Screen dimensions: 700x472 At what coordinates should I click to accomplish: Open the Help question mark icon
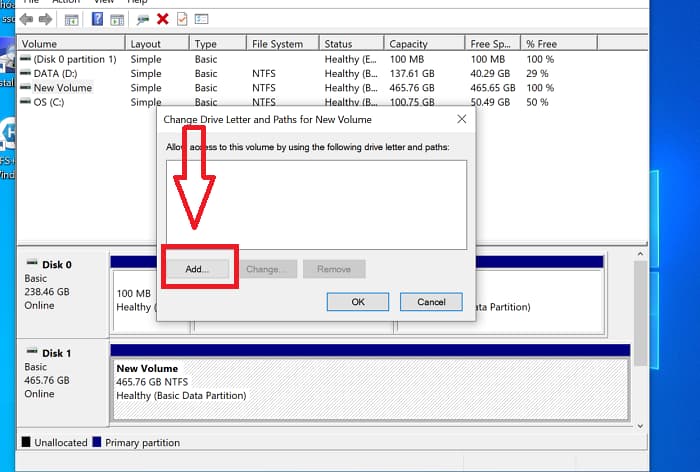click(x=97, y=19)
